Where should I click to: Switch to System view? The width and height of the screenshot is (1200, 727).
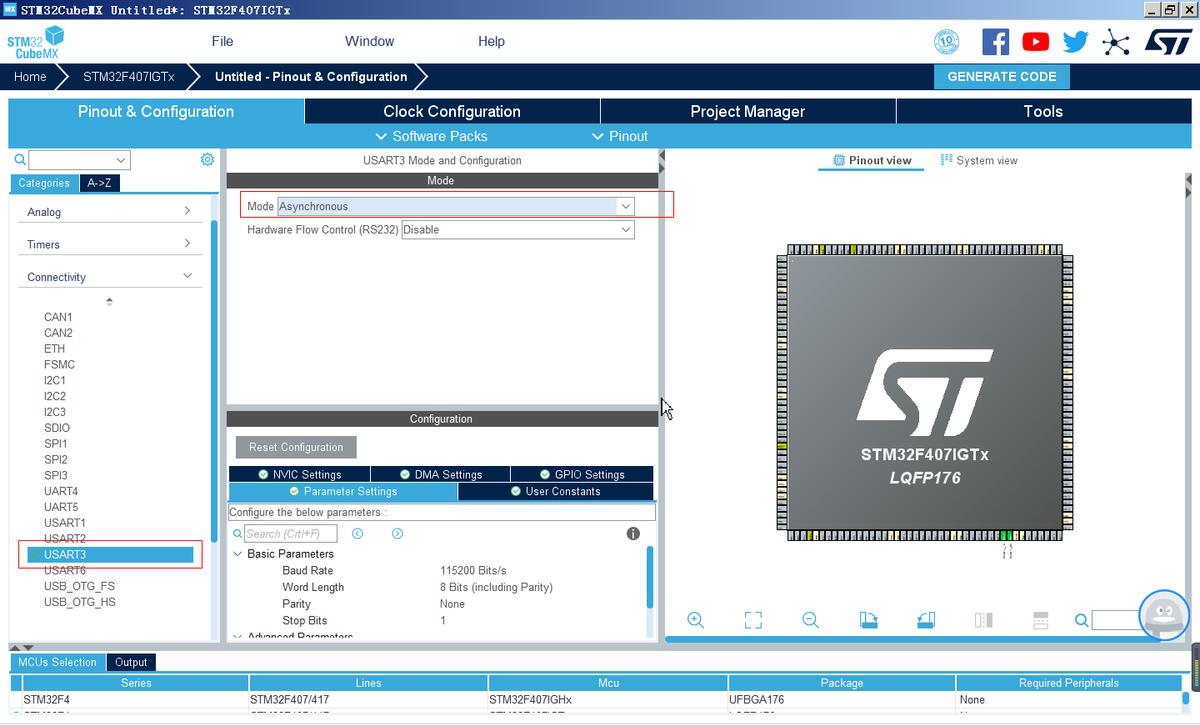[x=979, y=160]
